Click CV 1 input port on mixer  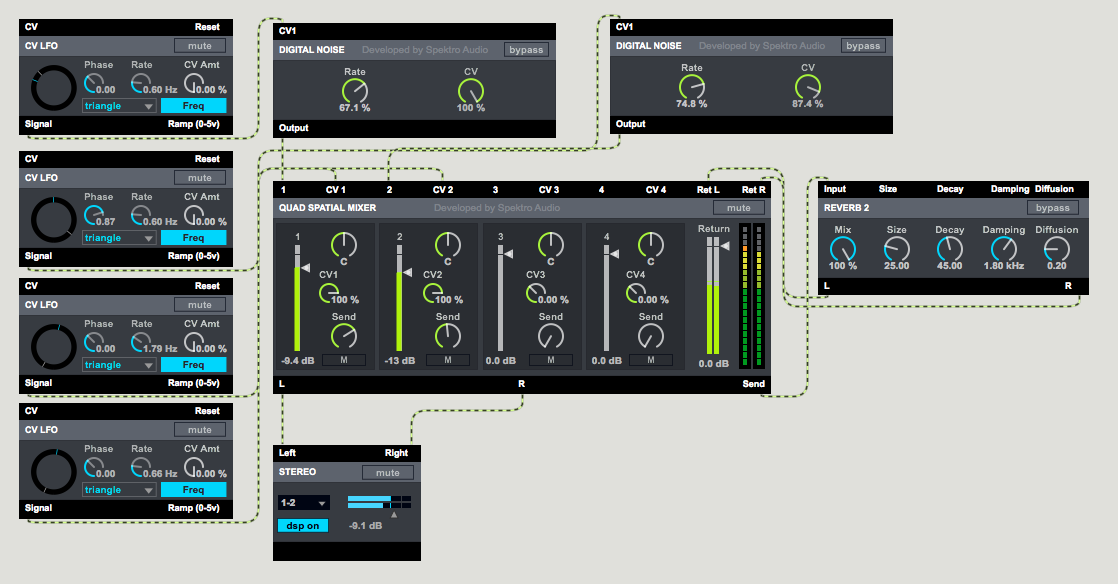(336, 190)
